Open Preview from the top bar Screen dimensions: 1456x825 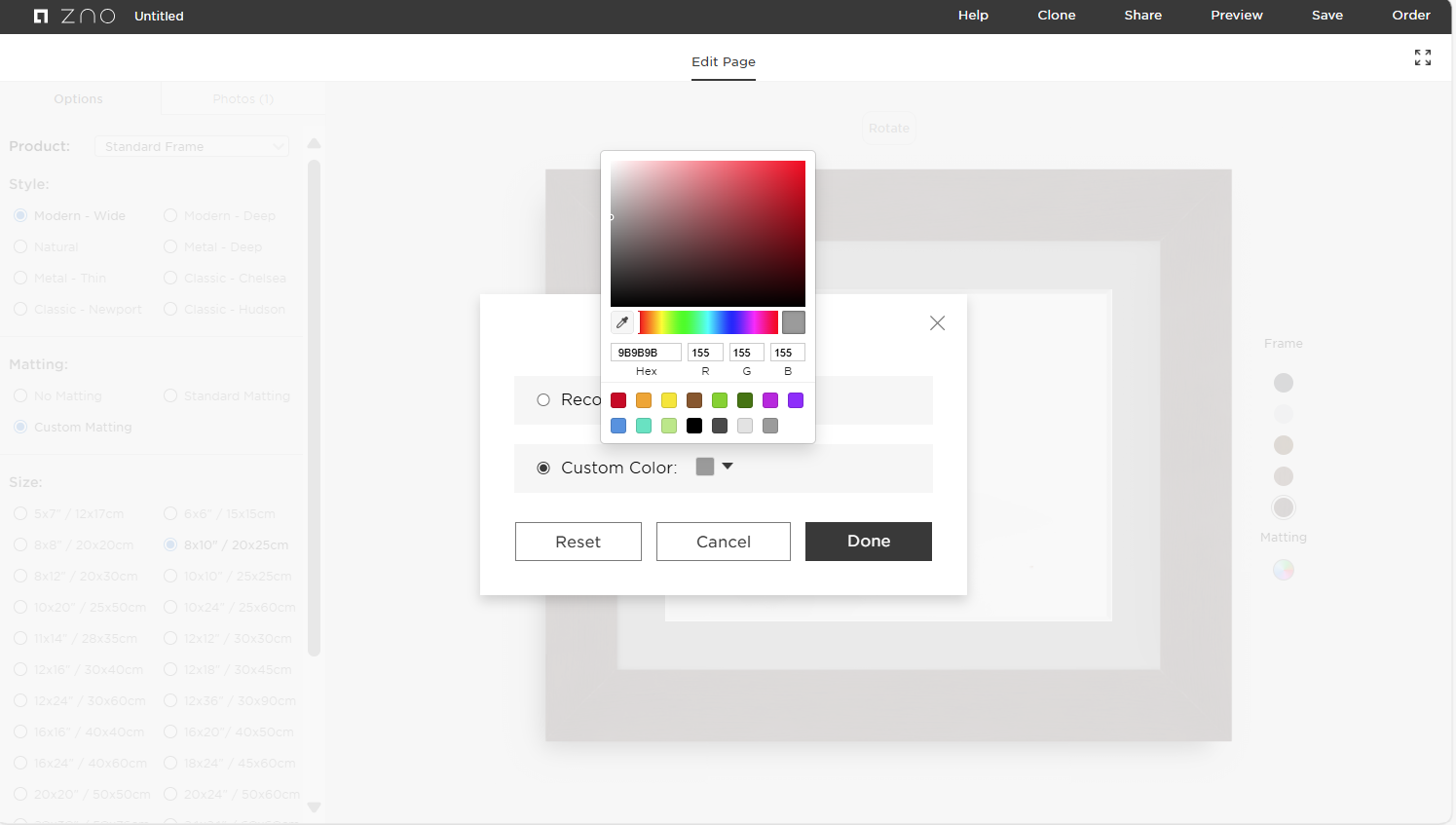1237,16
